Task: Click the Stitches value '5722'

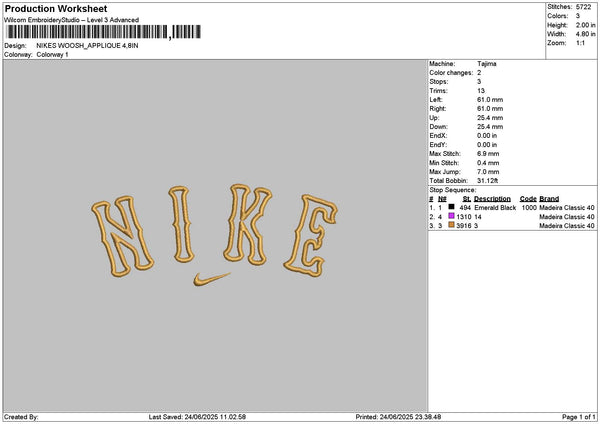Action: 584,7
